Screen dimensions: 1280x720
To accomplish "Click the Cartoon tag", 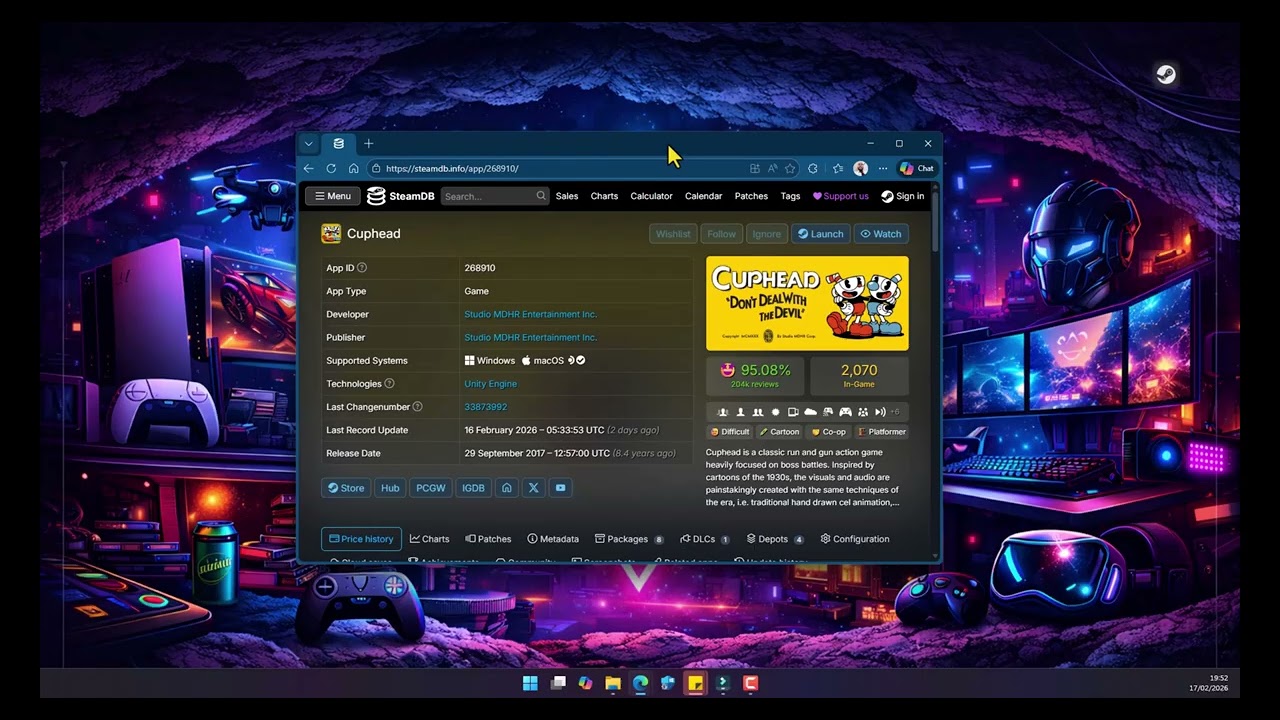I will (779, 432).
